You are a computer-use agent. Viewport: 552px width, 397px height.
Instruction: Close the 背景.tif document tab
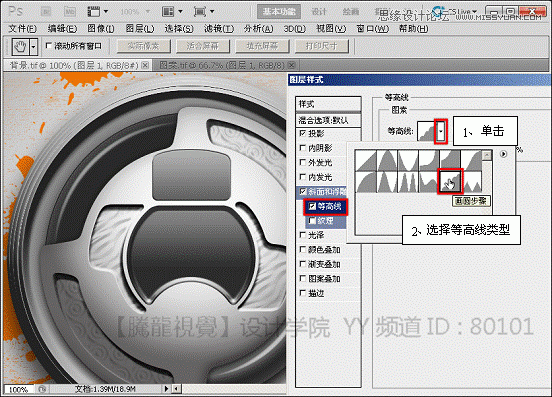click(145, 65)
